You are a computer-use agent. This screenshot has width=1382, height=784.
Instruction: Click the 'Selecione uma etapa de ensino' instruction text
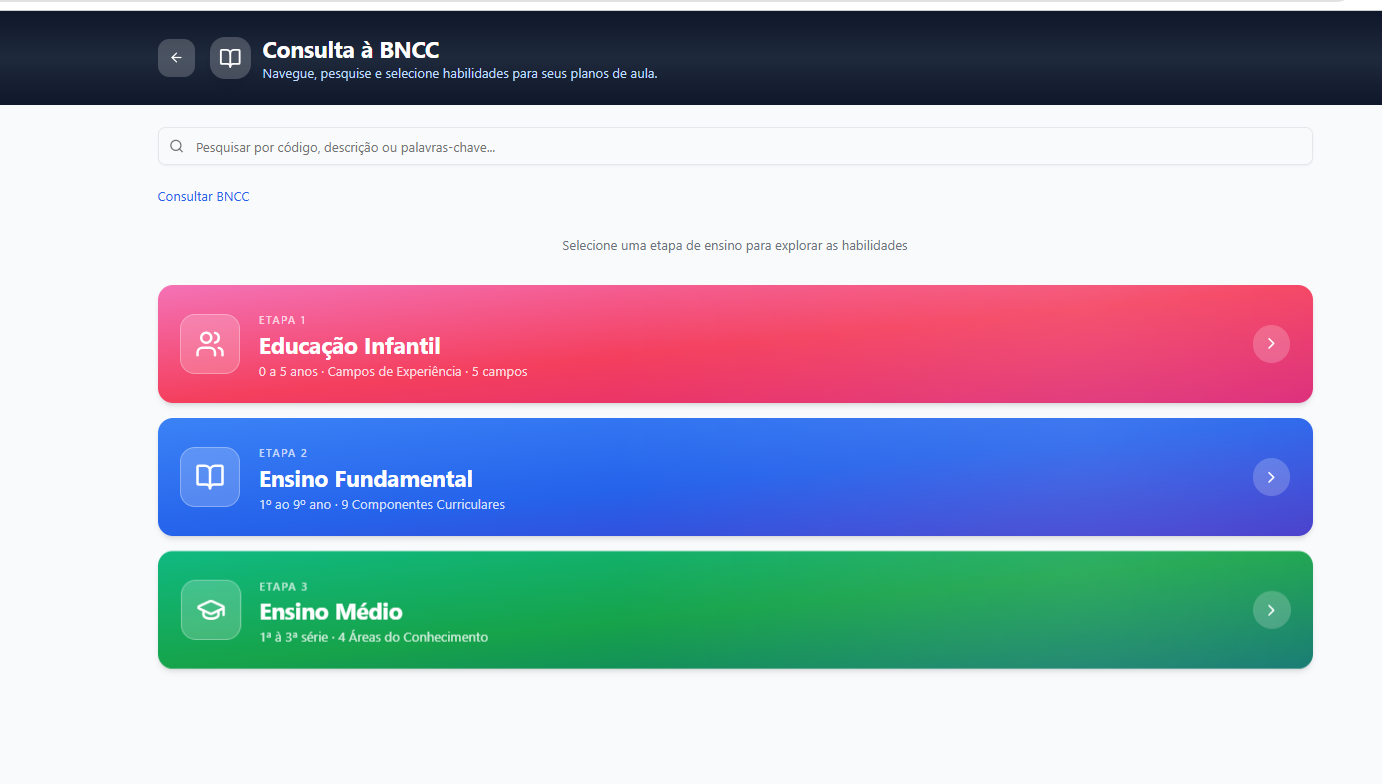[735, 245]
